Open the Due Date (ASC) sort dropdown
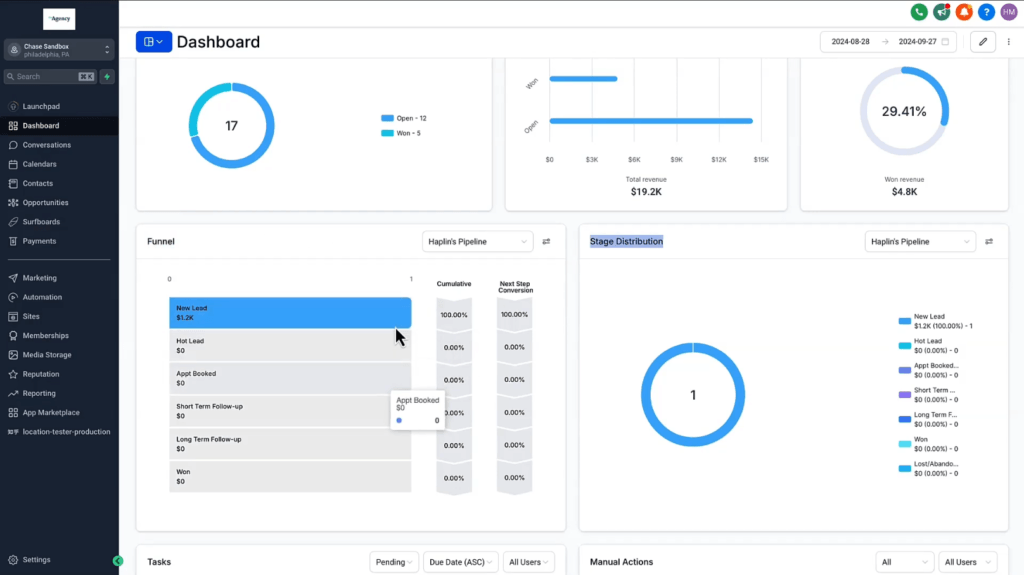Viewport: 1024px width, 575px height. tap(460, 562)
